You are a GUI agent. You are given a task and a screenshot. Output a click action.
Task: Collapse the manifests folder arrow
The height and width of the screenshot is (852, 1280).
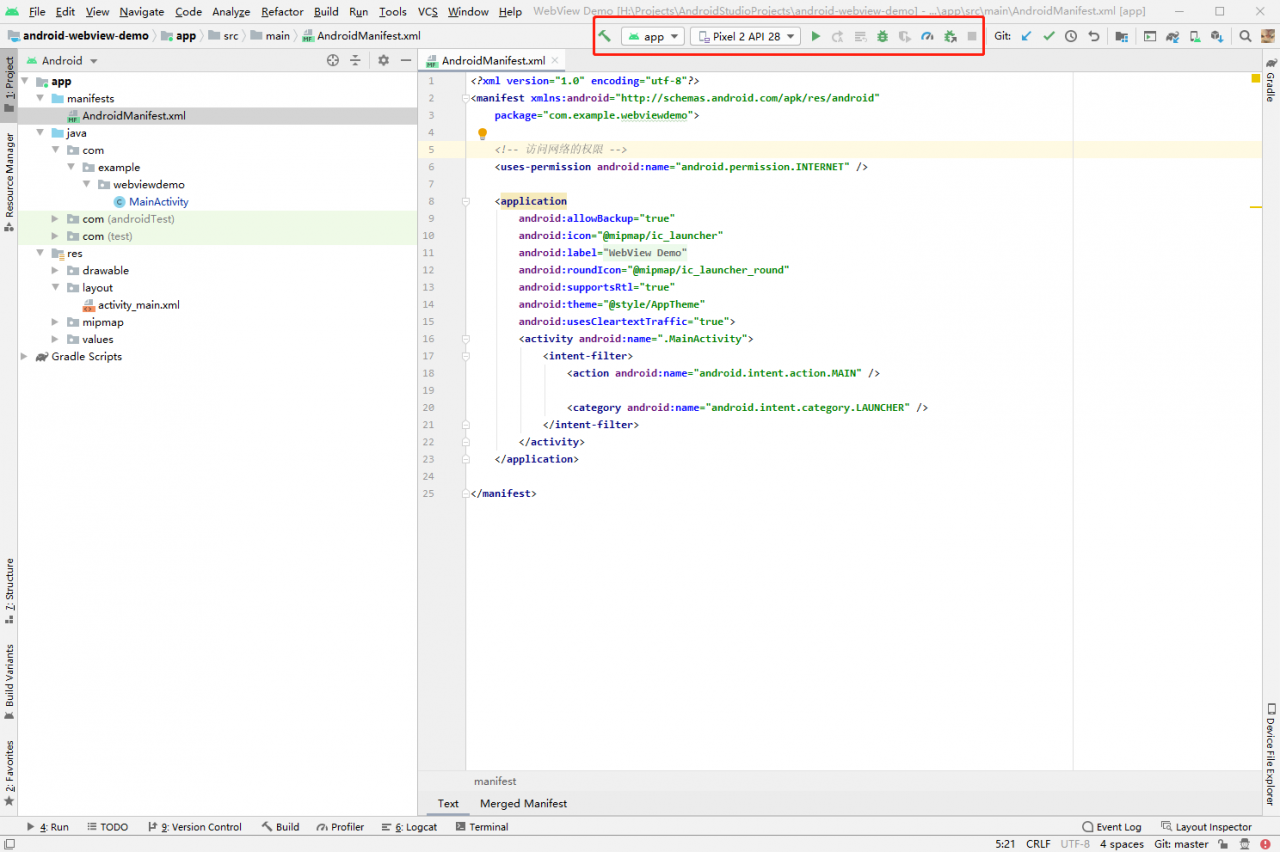(x=41, y=98)
